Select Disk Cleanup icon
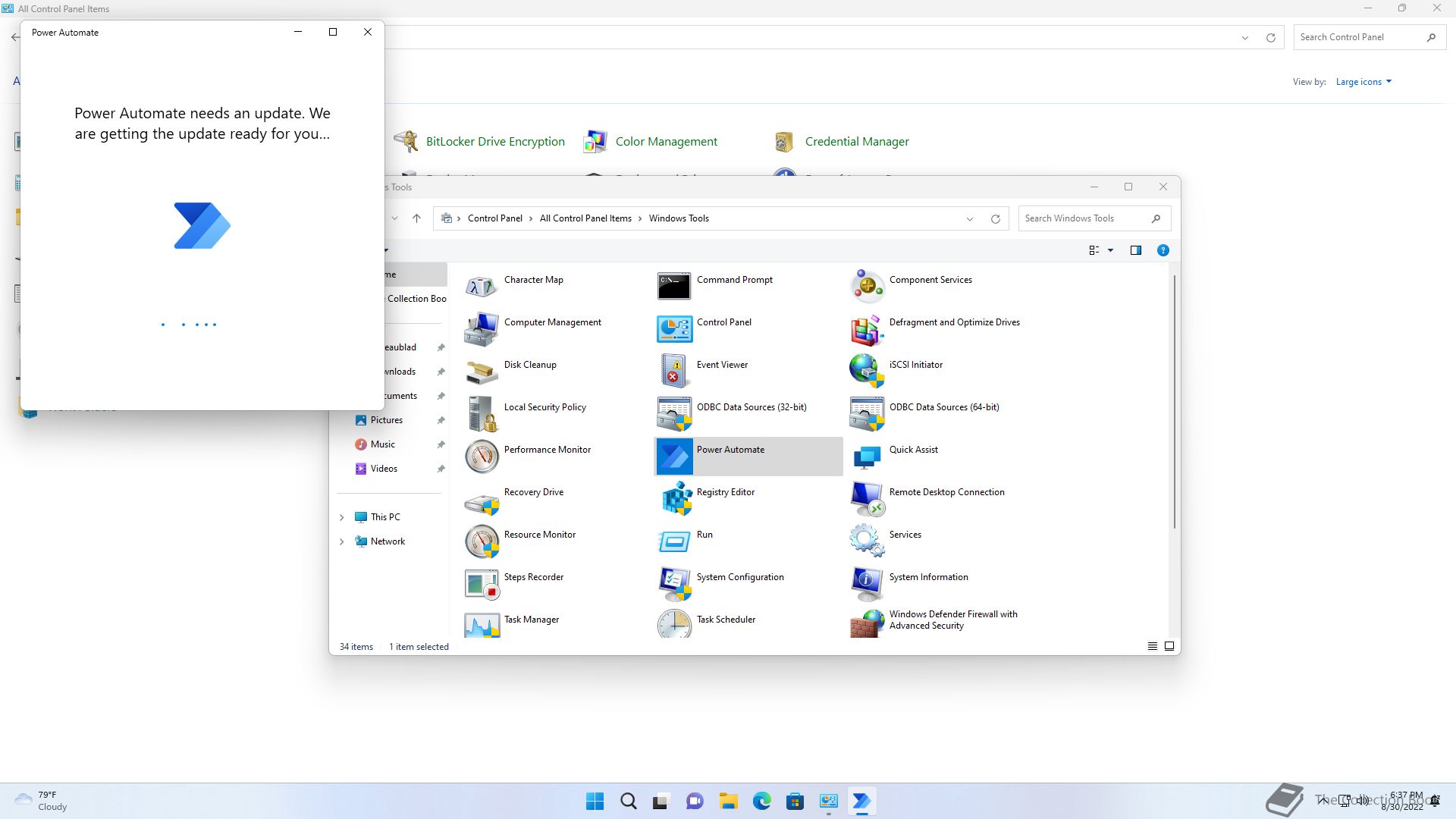The image size is (1456, 819). tap(482, 372)
